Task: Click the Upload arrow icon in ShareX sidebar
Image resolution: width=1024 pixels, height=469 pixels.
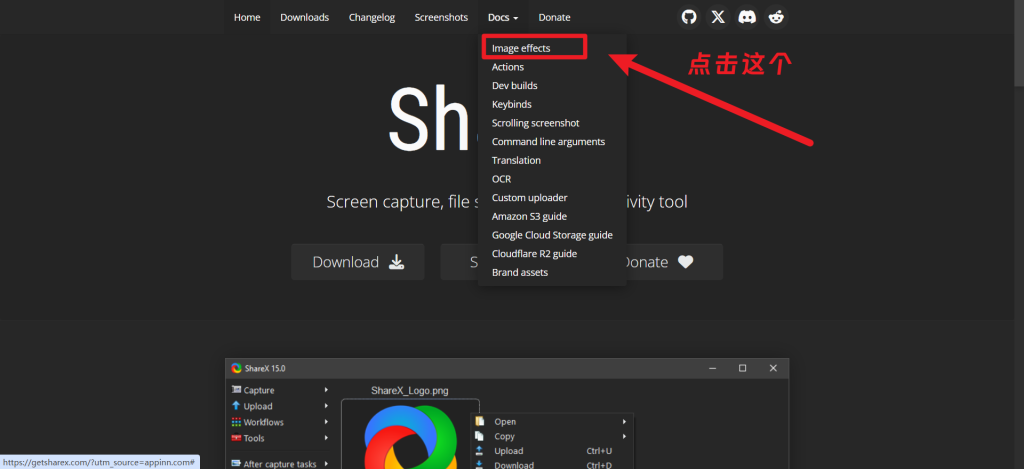Action: (236, 406)
